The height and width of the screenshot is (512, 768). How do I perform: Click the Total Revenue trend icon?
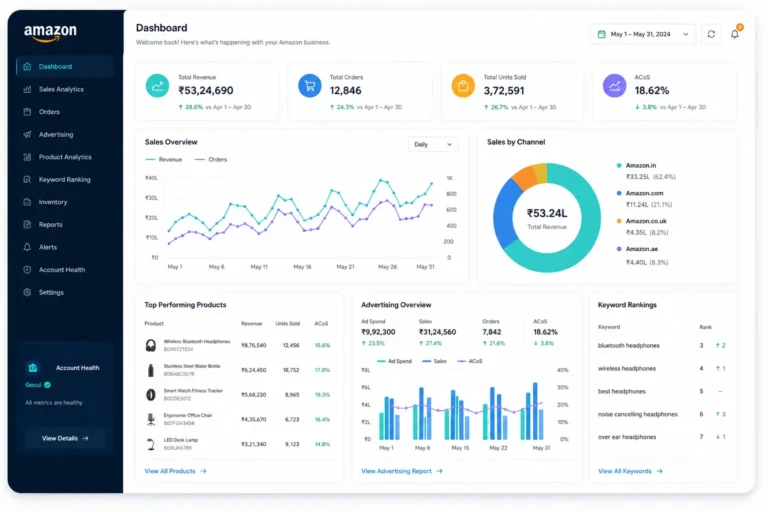[157, 86]
